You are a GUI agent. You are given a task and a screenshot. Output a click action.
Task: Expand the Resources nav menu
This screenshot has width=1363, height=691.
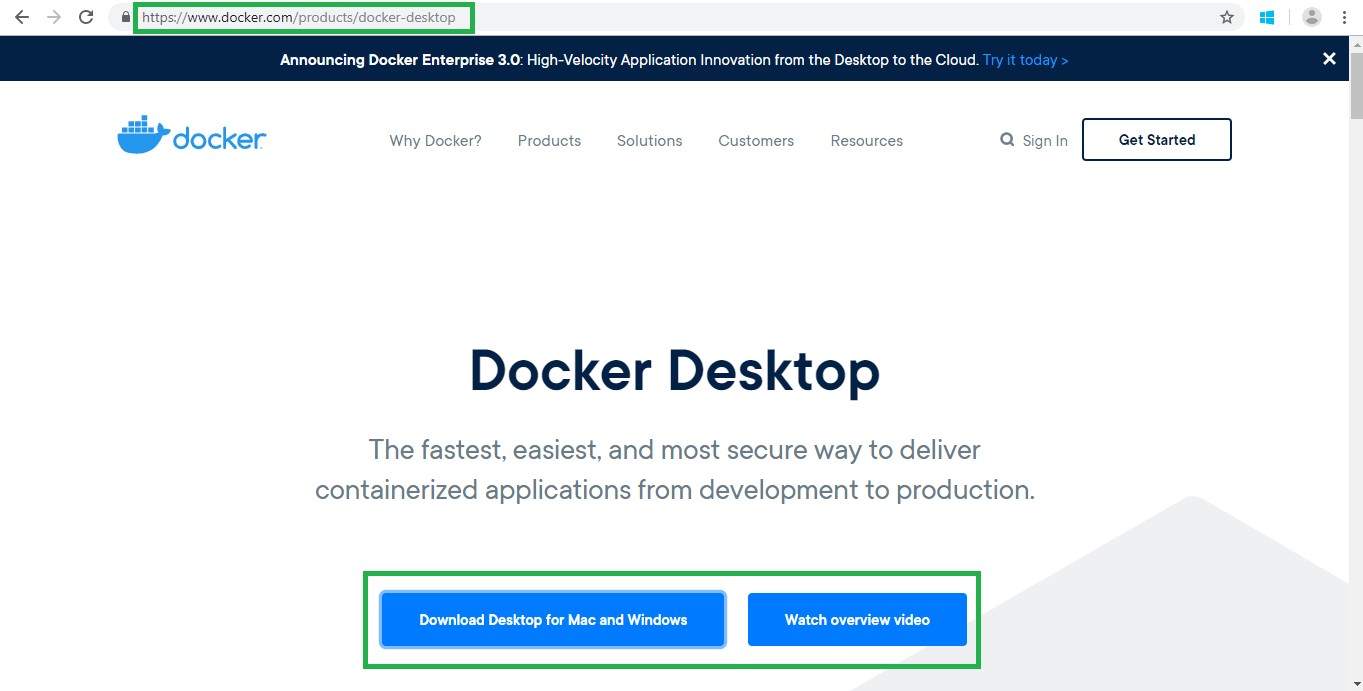click(866, 141)
